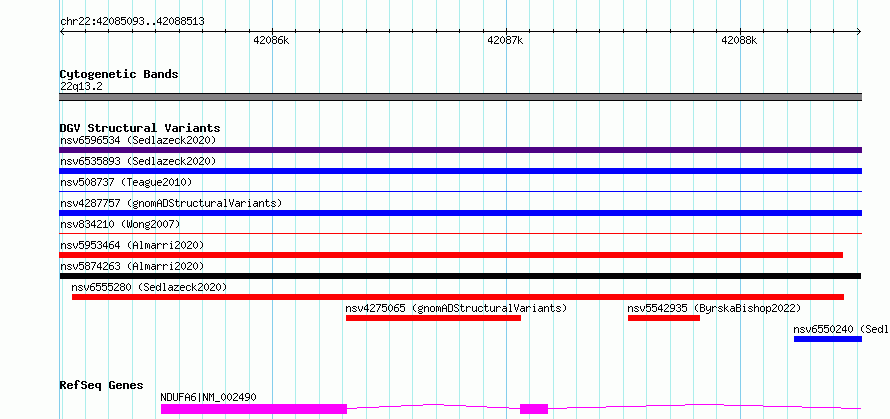Select the large magenta NDUFA6 exon block
The width and height of the screenshot is (890, 419).
[254, 409]
